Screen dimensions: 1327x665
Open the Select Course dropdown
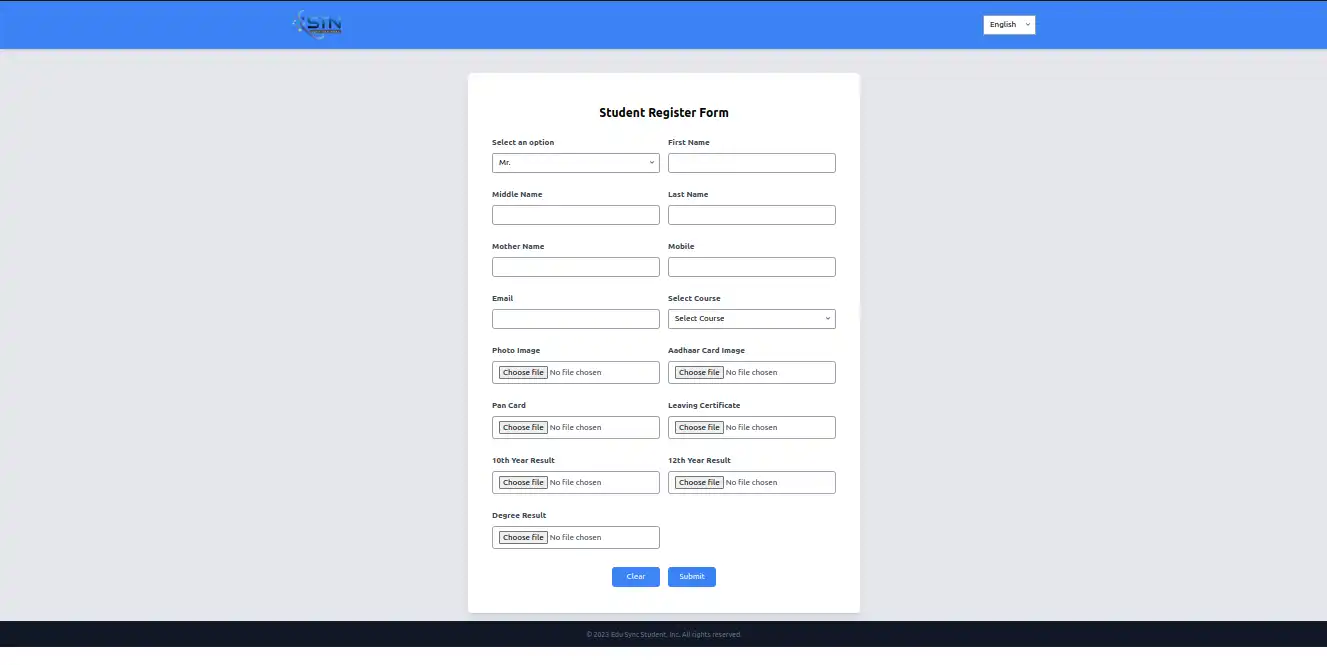tap(751, 319)
